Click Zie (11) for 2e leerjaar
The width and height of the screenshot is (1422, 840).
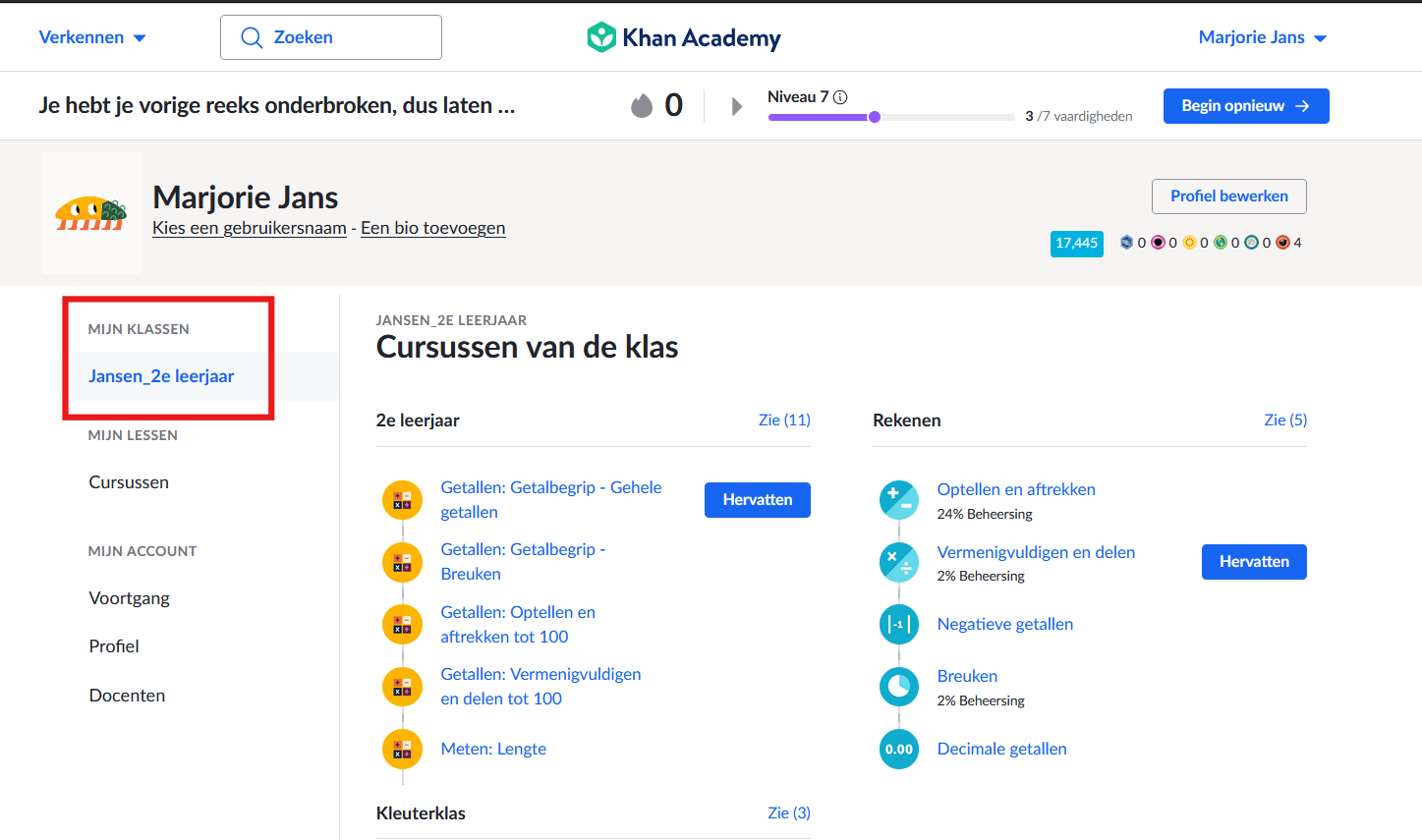(x=784, y=420)
